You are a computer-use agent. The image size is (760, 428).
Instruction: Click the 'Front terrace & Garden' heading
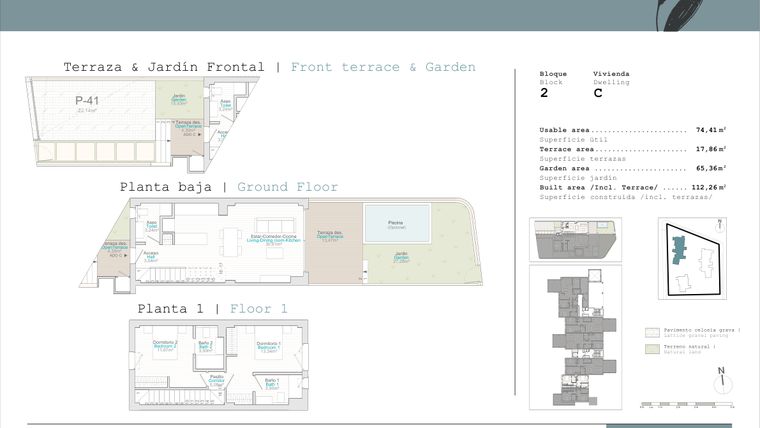click(383, 67)
